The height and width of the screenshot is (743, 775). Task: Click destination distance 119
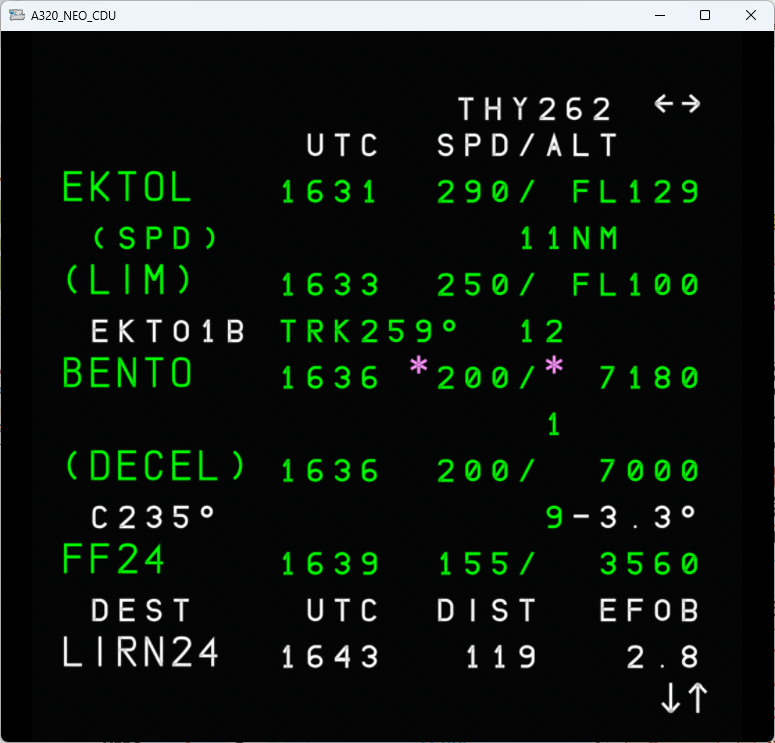(x=501, y=657)
